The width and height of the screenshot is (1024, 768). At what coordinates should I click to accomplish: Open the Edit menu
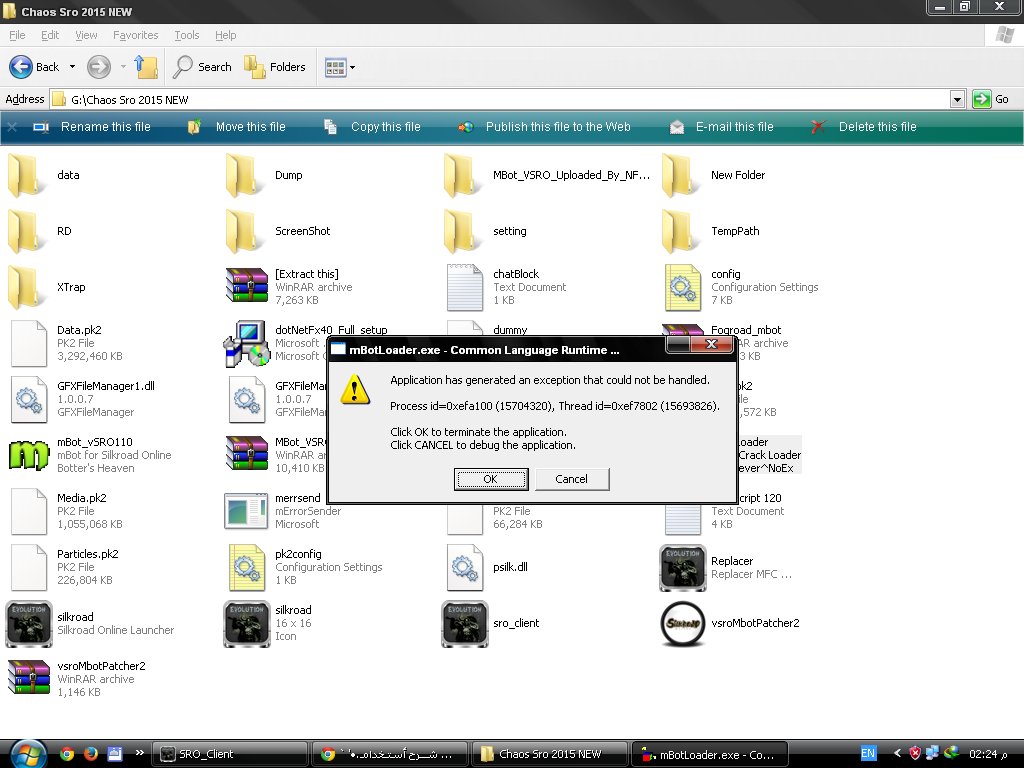(x=50, y=35)
